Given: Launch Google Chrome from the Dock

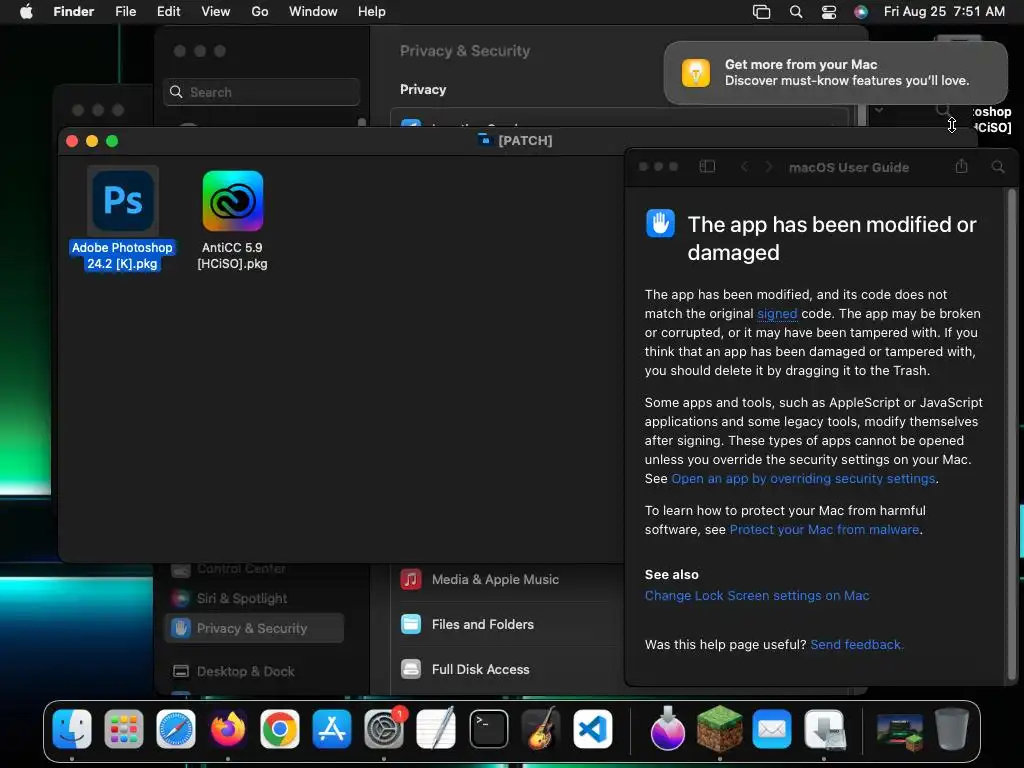Looking at the screenshot, I should 280,729.
